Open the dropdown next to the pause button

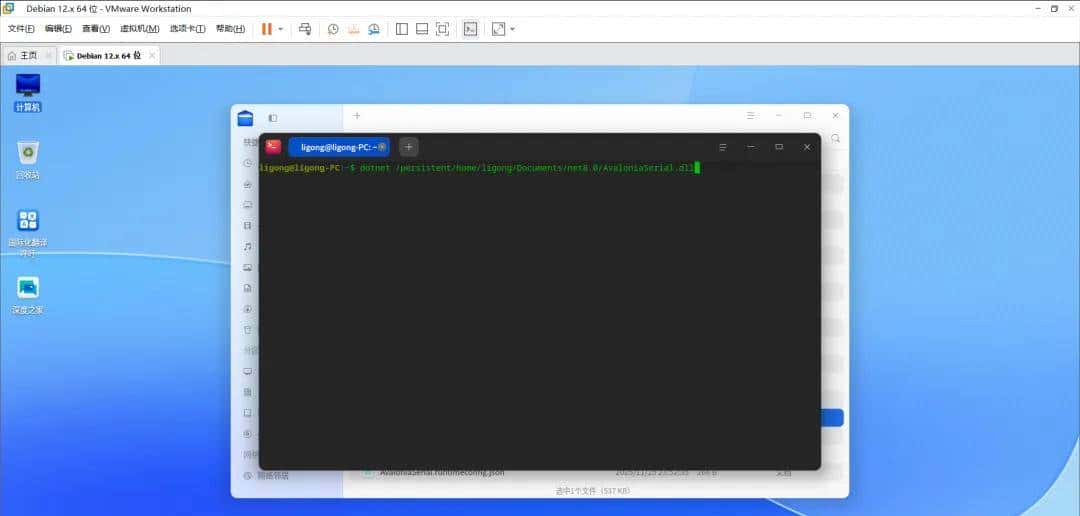point(281,29)
